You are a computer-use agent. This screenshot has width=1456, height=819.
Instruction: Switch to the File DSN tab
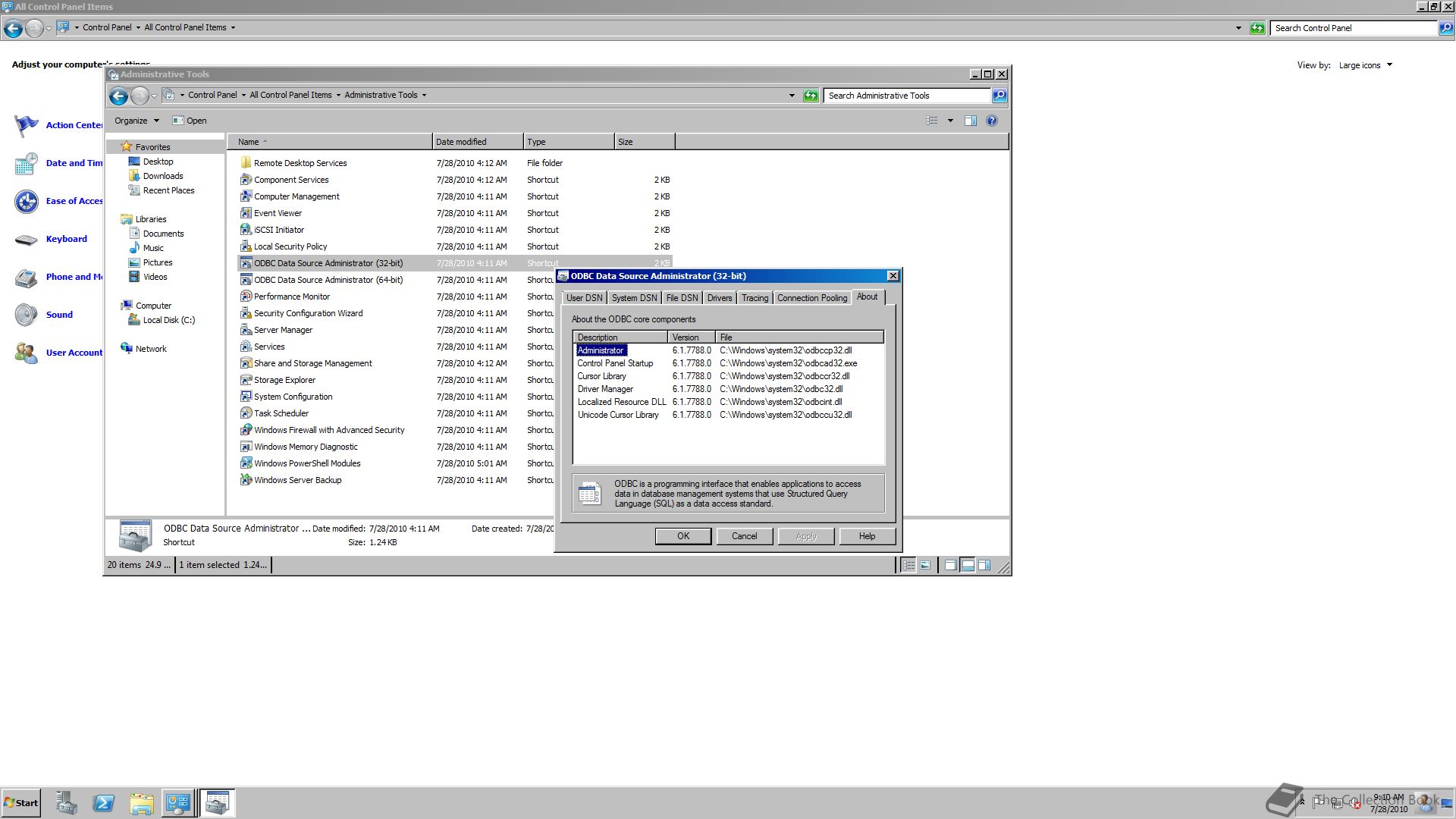pyautogui.click(x=682, y=298)
